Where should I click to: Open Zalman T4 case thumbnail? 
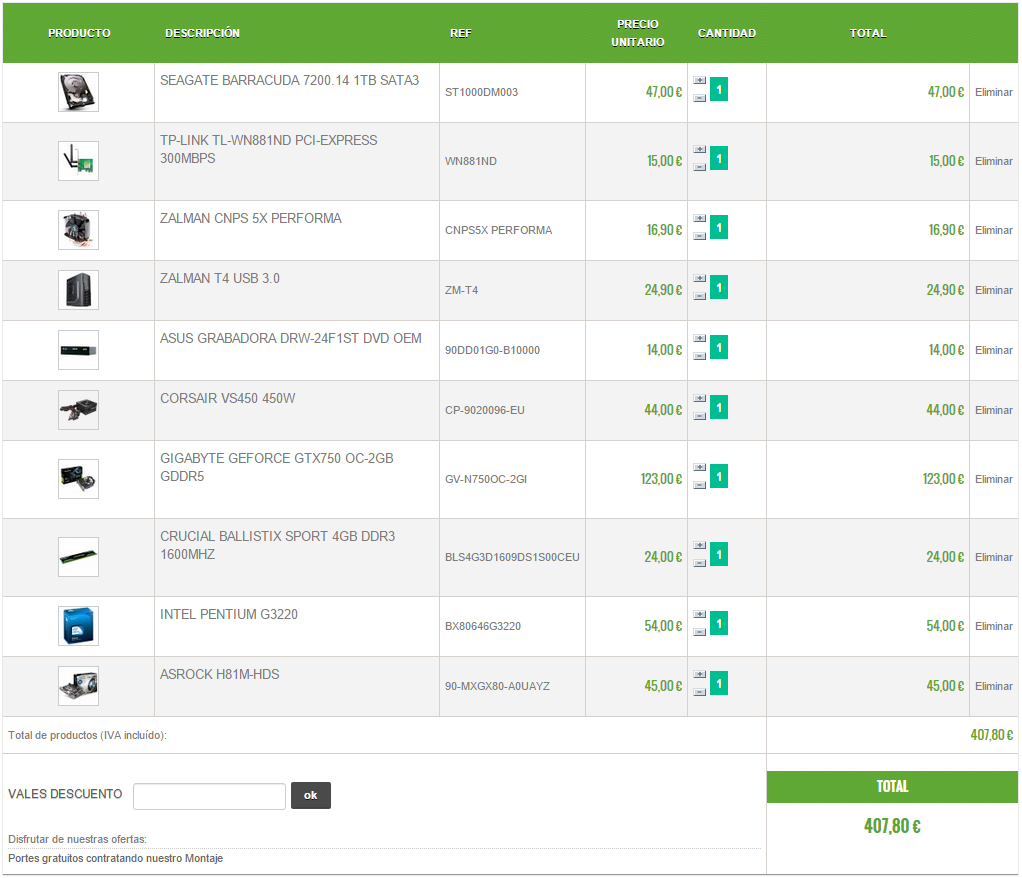78,290
